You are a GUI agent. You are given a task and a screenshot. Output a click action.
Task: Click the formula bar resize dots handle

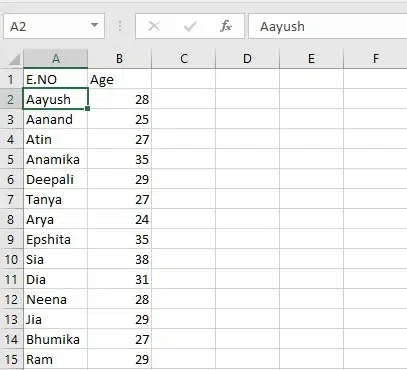[120, 26]
